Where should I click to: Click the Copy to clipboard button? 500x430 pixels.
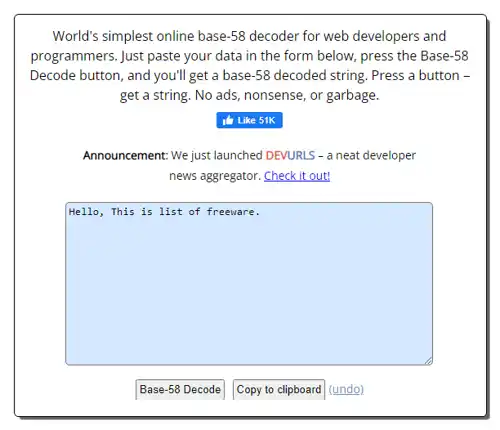(x=279, y=389)
